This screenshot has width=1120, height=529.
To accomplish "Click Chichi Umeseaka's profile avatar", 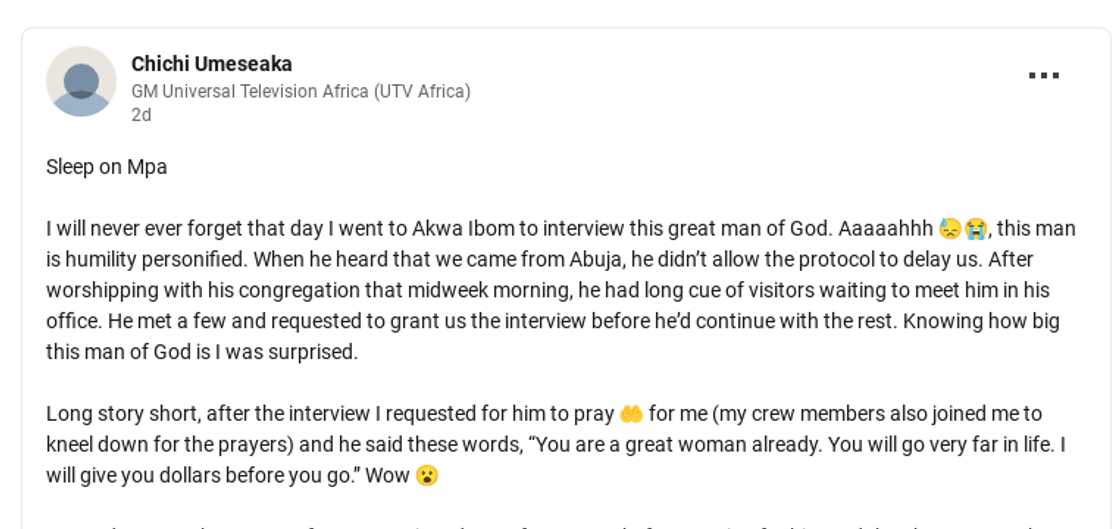I will point(81,81).
